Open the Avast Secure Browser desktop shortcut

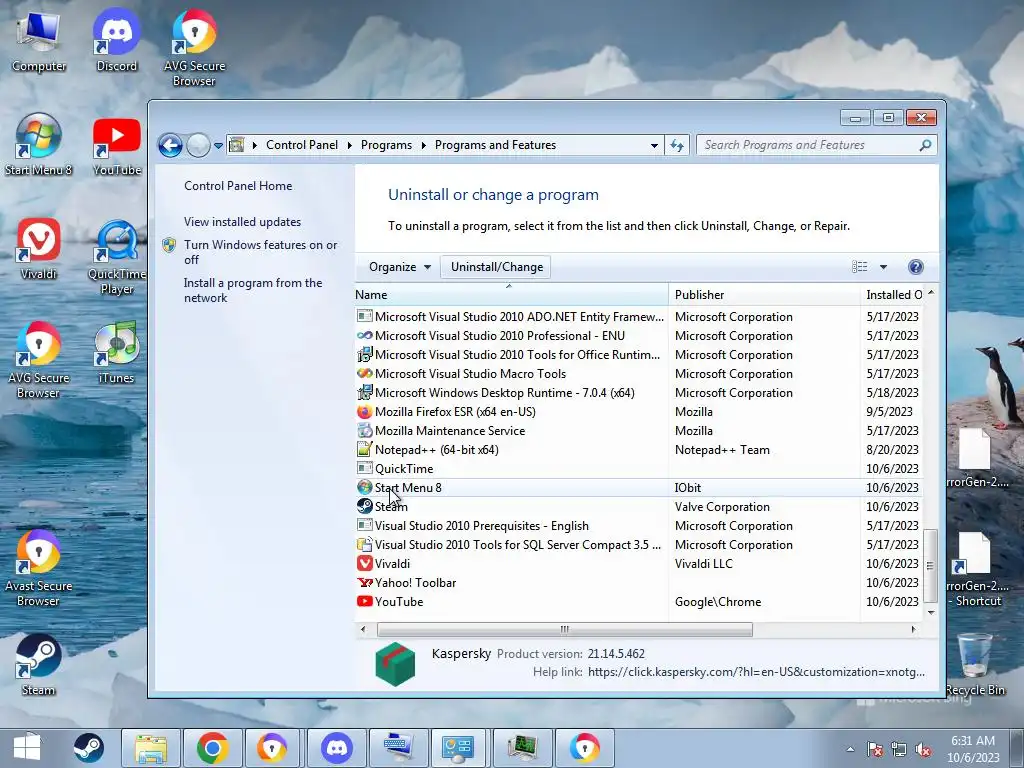pos(39,568)
